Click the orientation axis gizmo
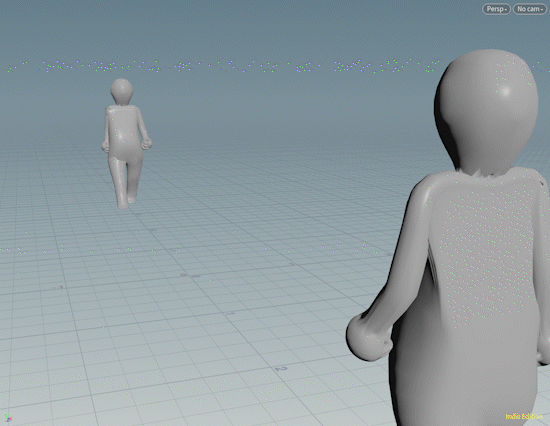The image size is (550, 426). (x=8, y=417)
